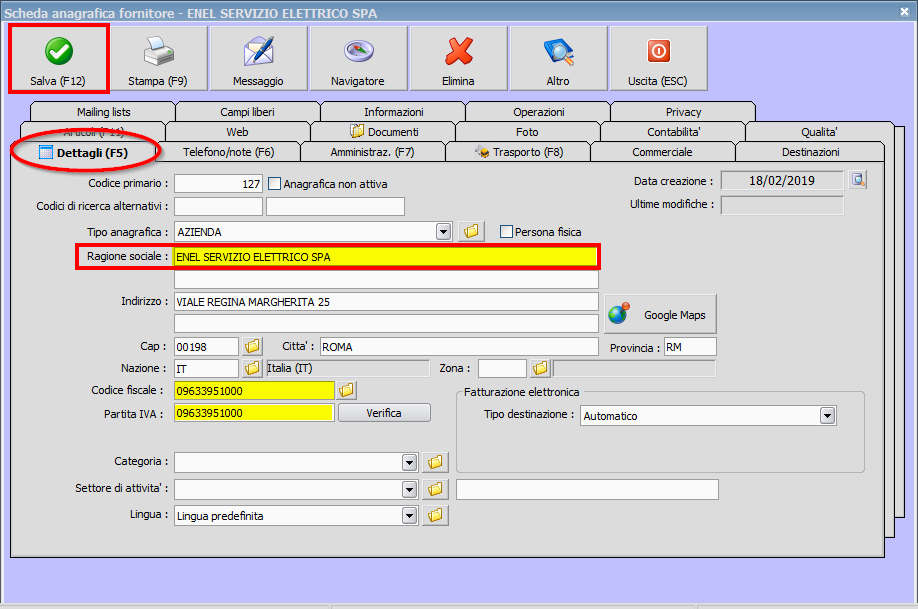Expand the Categoria dropdown
The height and width of the screenshot is (609, 918).
tap(410, 463)
